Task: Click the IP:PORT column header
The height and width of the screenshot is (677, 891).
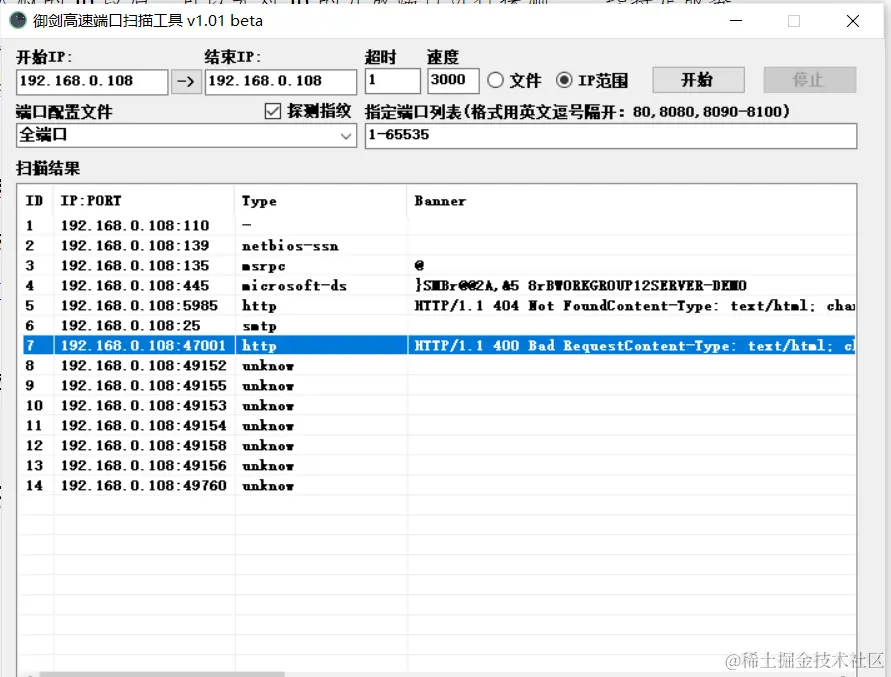Action: point(144,201)
